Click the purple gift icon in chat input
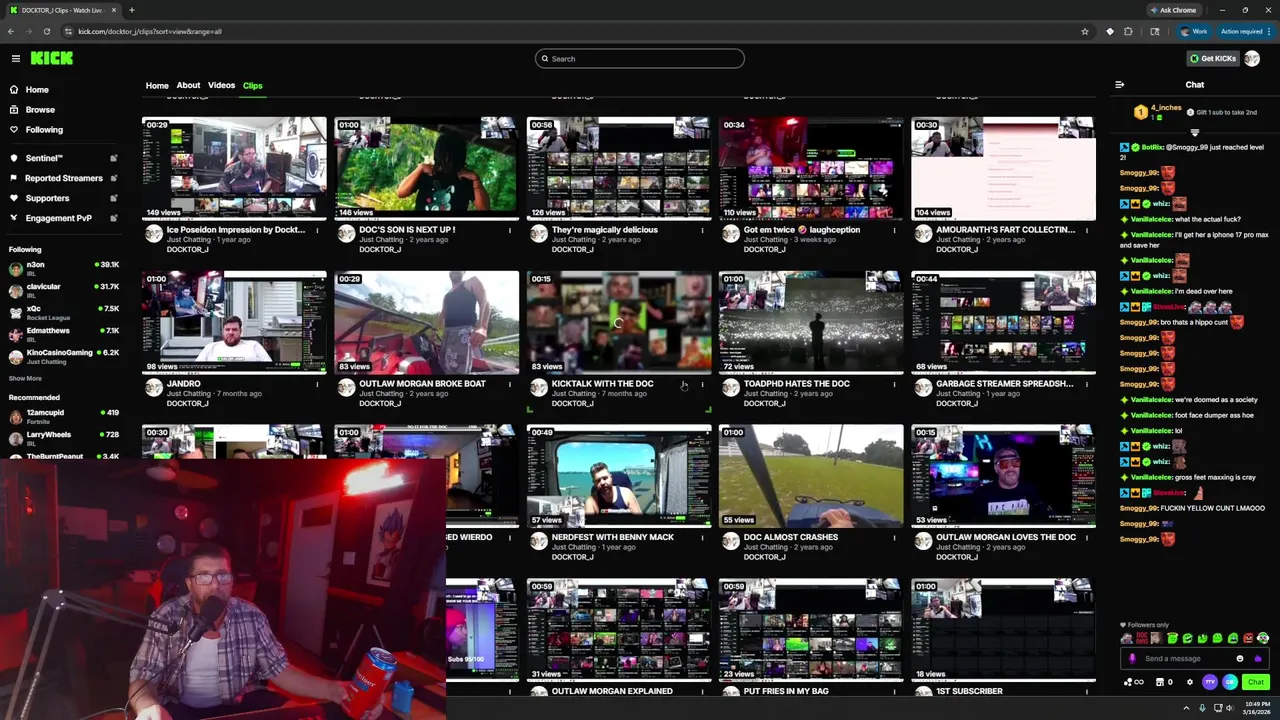 [x=1257, y=659]
